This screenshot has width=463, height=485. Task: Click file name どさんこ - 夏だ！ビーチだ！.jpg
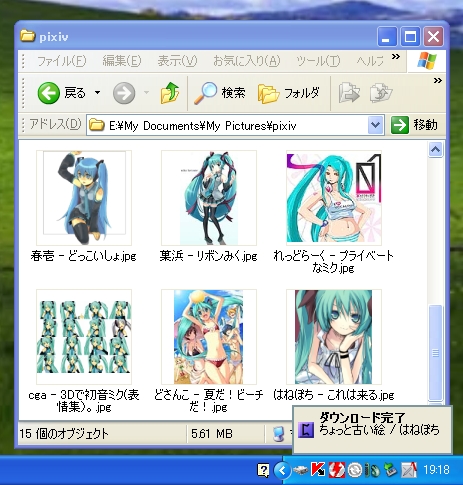coord(208,401)
